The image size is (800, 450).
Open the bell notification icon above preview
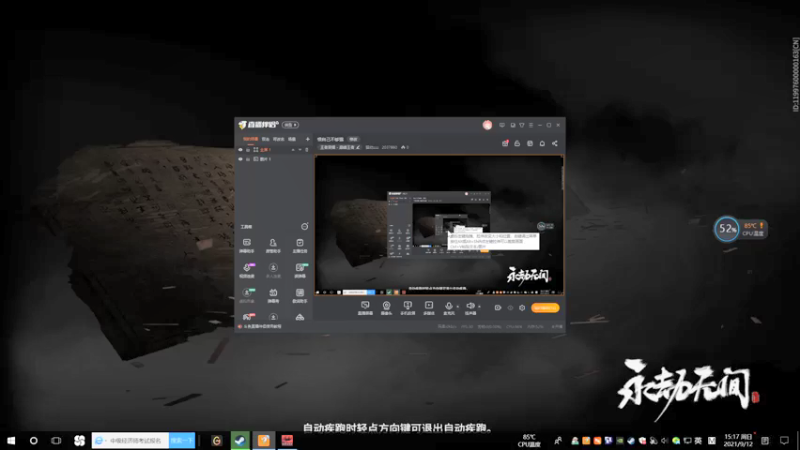[542, 144]
